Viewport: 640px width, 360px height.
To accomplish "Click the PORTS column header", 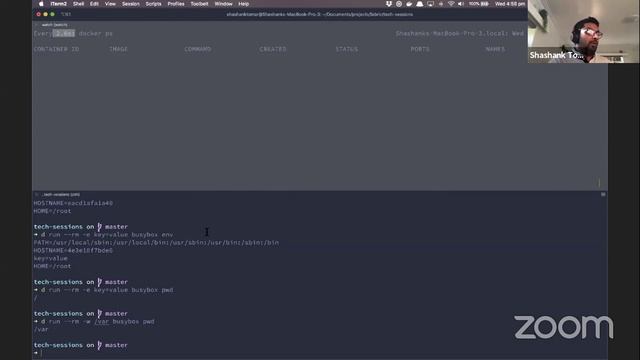I will click(x=420, y=49).
